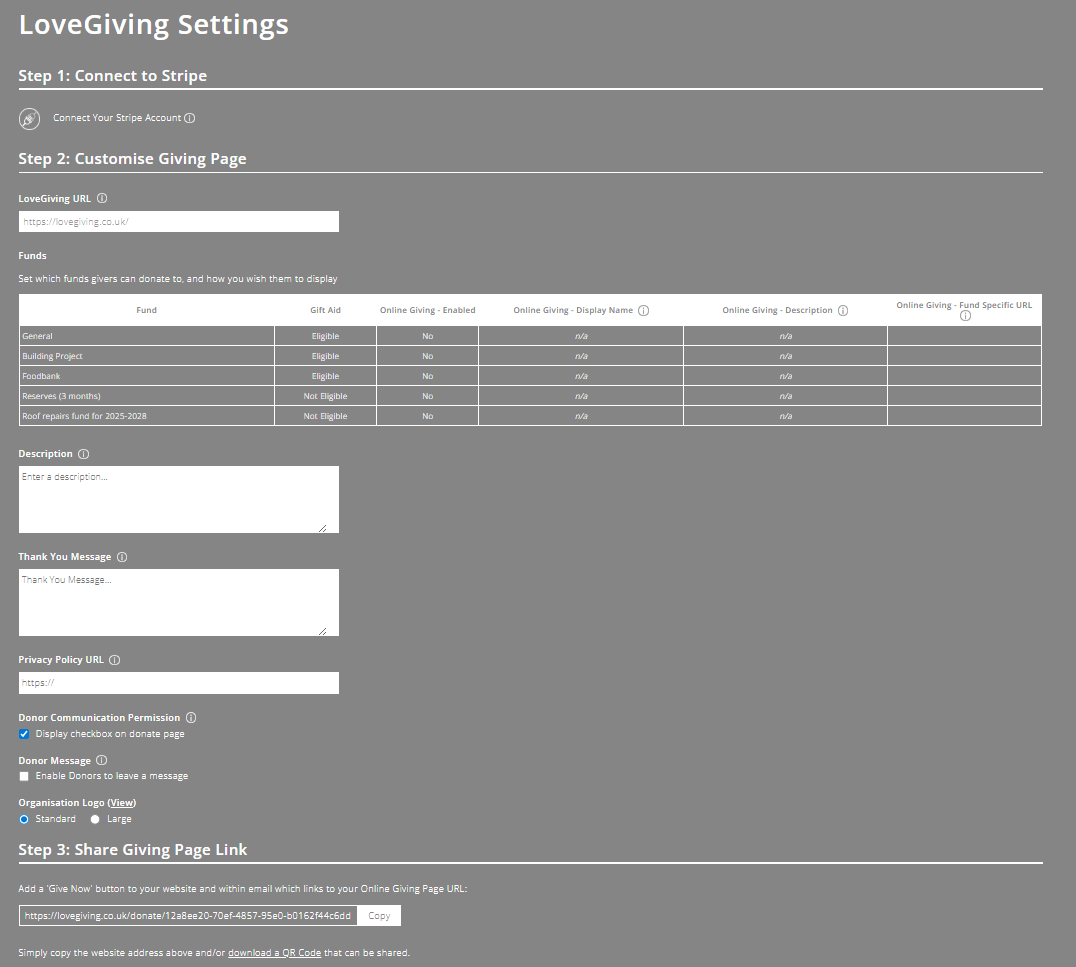This screenshot has width=1076, height=967.
Task: Click into the Description text area
Action: click(178, 500)
